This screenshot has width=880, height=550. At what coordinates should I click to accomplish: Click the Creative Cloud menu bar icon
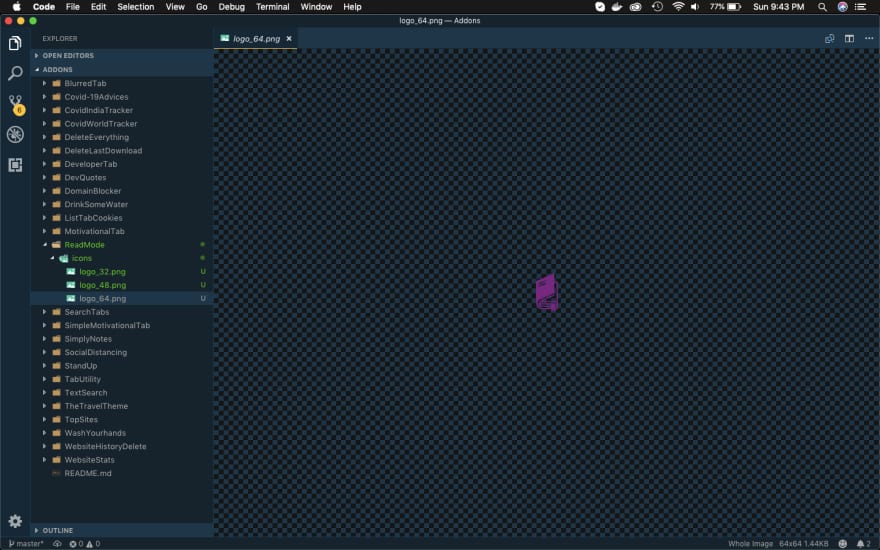(x=635, y=7)
